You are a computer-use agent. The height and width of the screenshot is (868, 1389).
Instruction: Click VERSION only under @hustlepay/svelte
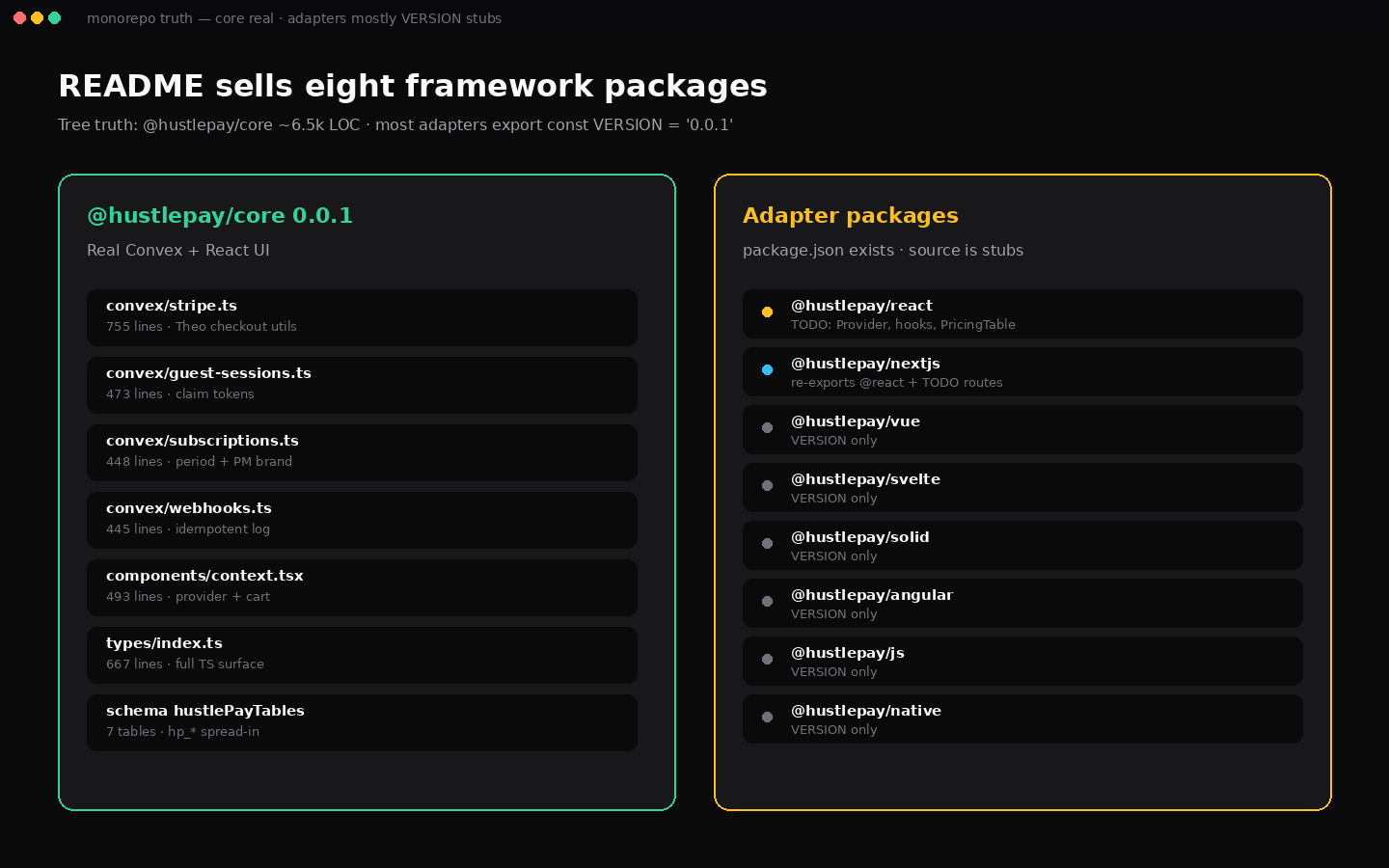pos(834,499)
